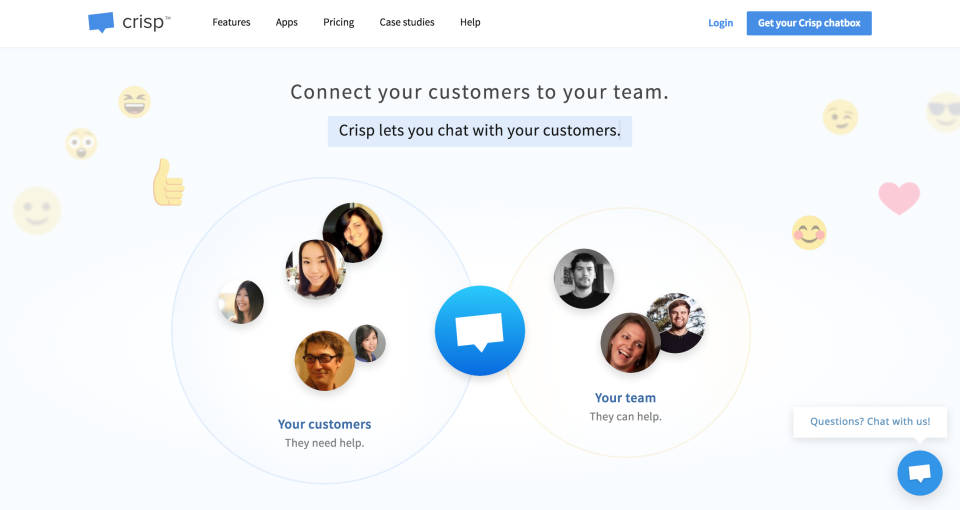Open the chat widget bubble icon
This screenshot has width=960, height=510.
point(920,473)
